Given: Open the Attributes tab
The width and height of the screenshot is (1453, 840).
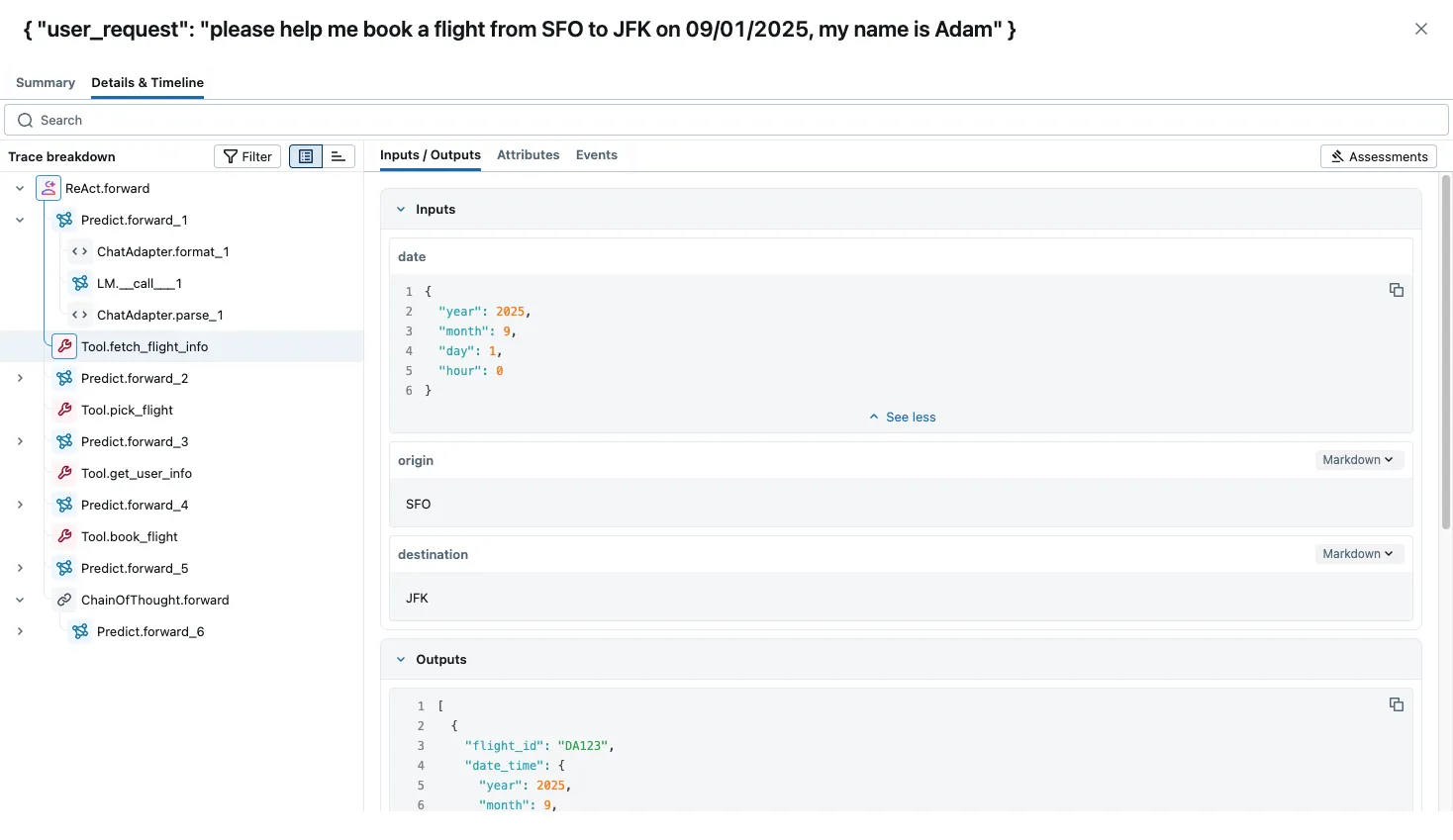Looking at the screenshot, I should (x=528, y=155).
